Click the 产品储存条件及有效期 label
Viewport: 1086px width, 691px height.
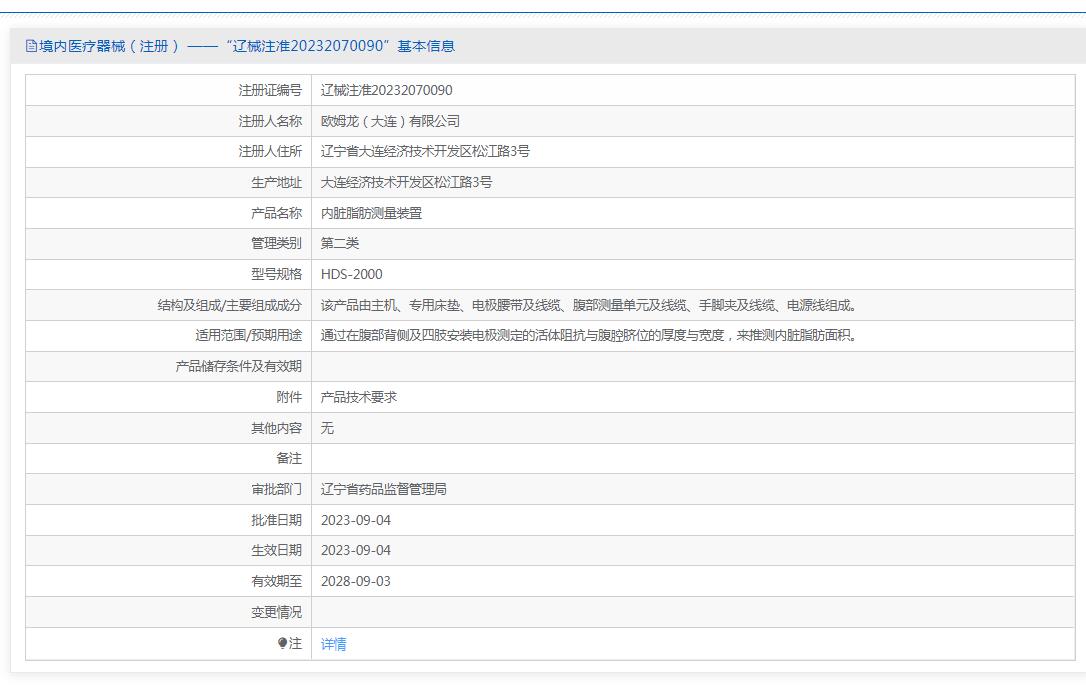[x=239, y=366]
